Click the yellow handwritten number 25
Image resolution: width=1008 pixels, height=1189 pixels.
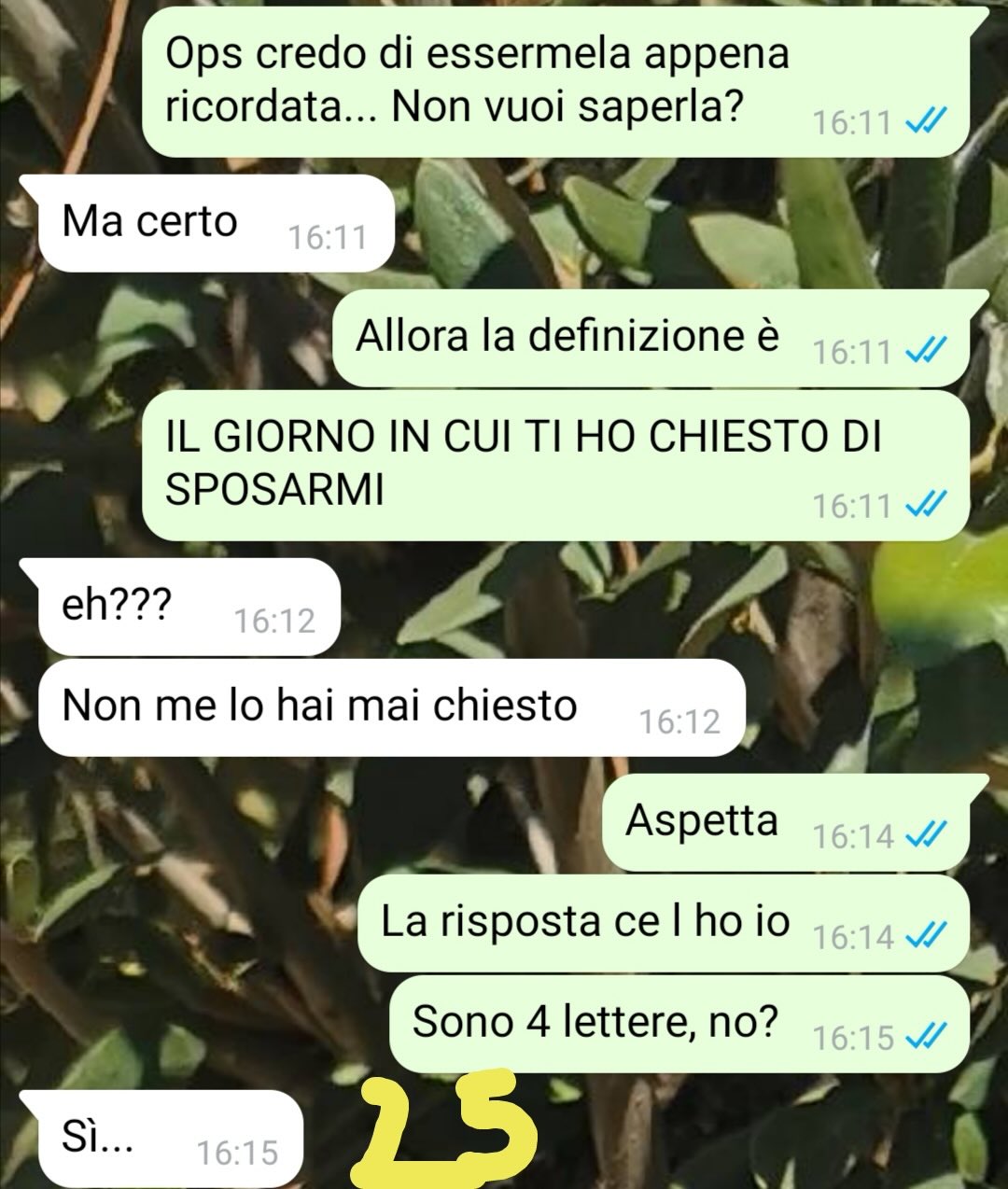point(444,1126)
